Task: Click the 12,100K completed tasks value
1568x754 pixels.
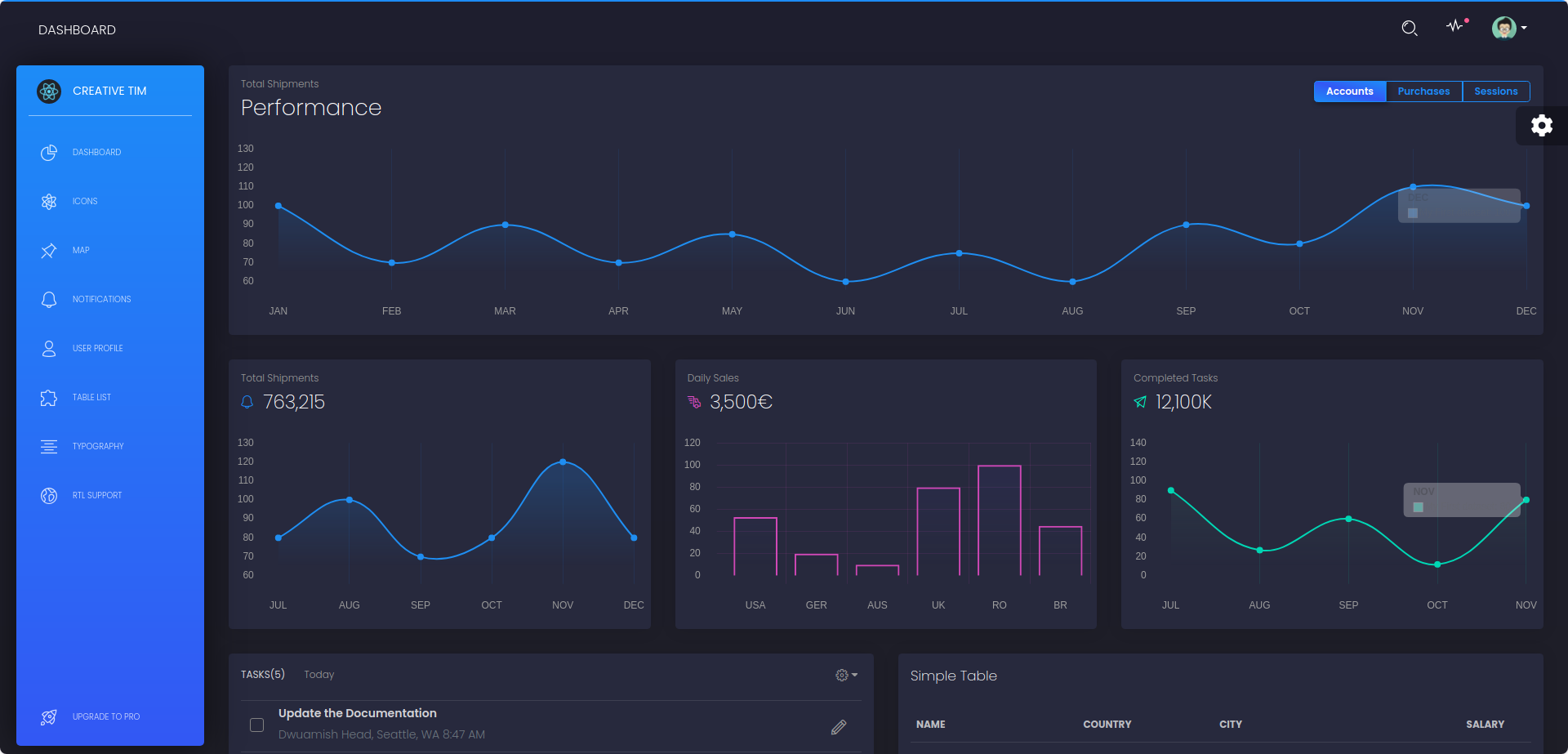Action: point(1183,402)
